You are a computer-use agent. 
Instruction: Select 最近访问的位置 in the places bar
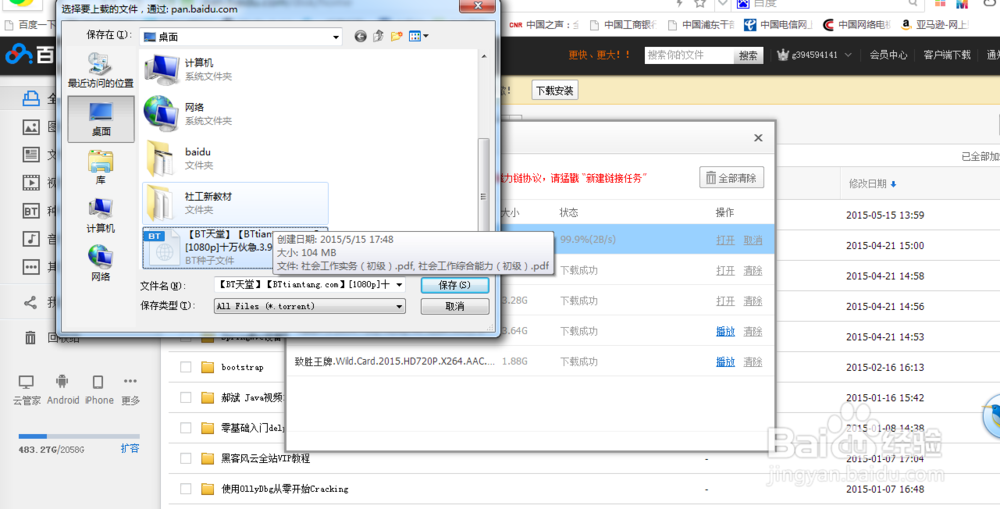tap(101, 71)
